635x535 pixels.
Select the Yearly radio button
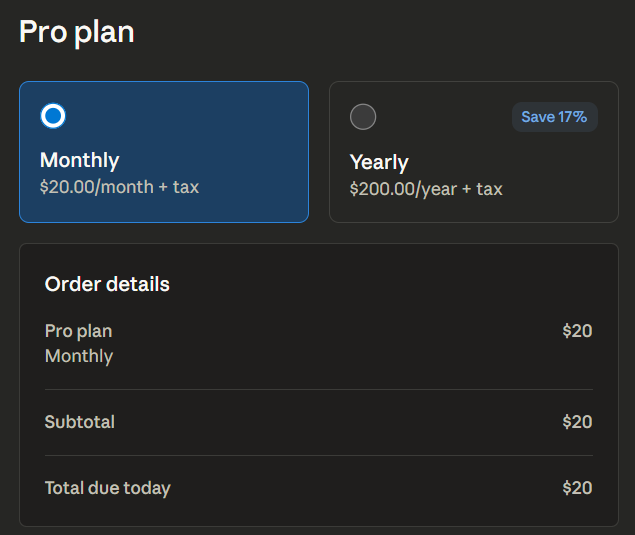tap(363, 117)
